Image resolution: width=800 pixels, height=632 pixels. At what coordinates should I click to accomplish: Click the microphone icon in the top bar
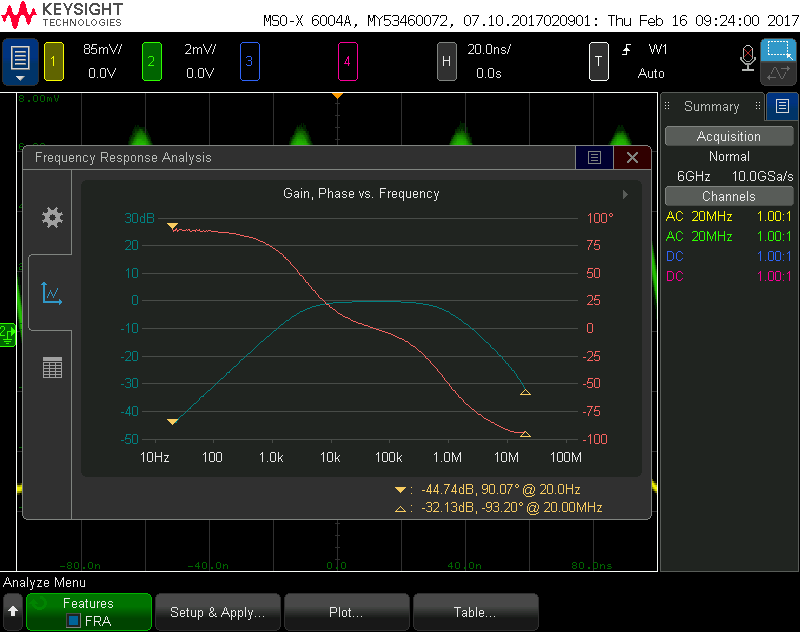pos(748,59)
